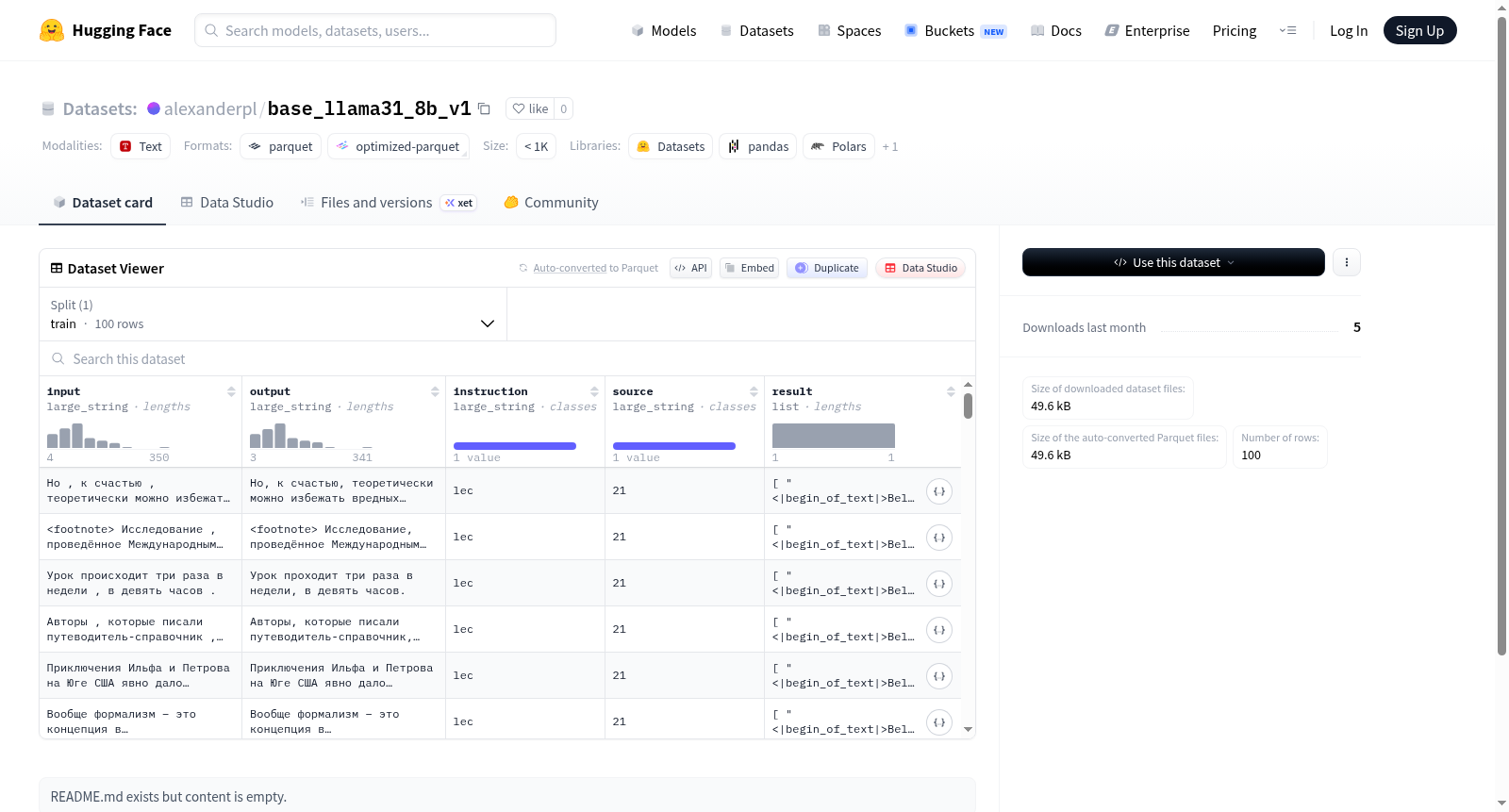Open Datasets in the top navigation

[x=756, y=31]
